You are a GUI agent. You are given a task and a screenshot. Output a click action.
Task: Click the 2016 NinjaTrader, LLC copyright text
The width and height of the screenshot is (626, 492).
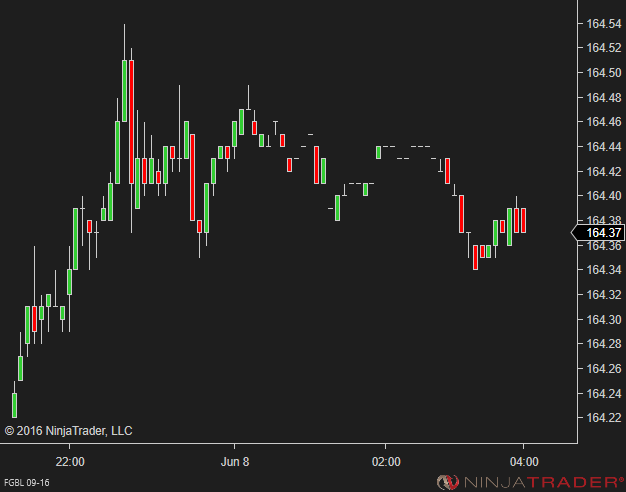point(68,431)
